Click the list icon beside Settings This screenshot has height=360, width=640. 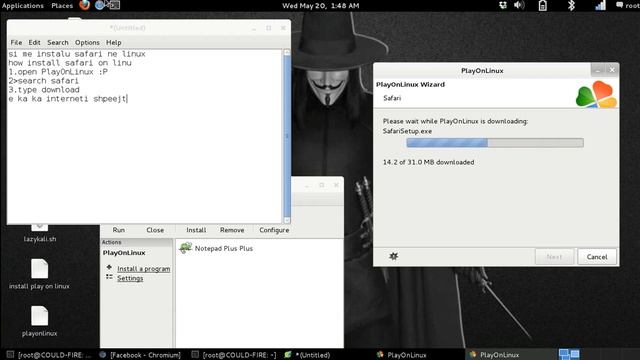point(109,277)
